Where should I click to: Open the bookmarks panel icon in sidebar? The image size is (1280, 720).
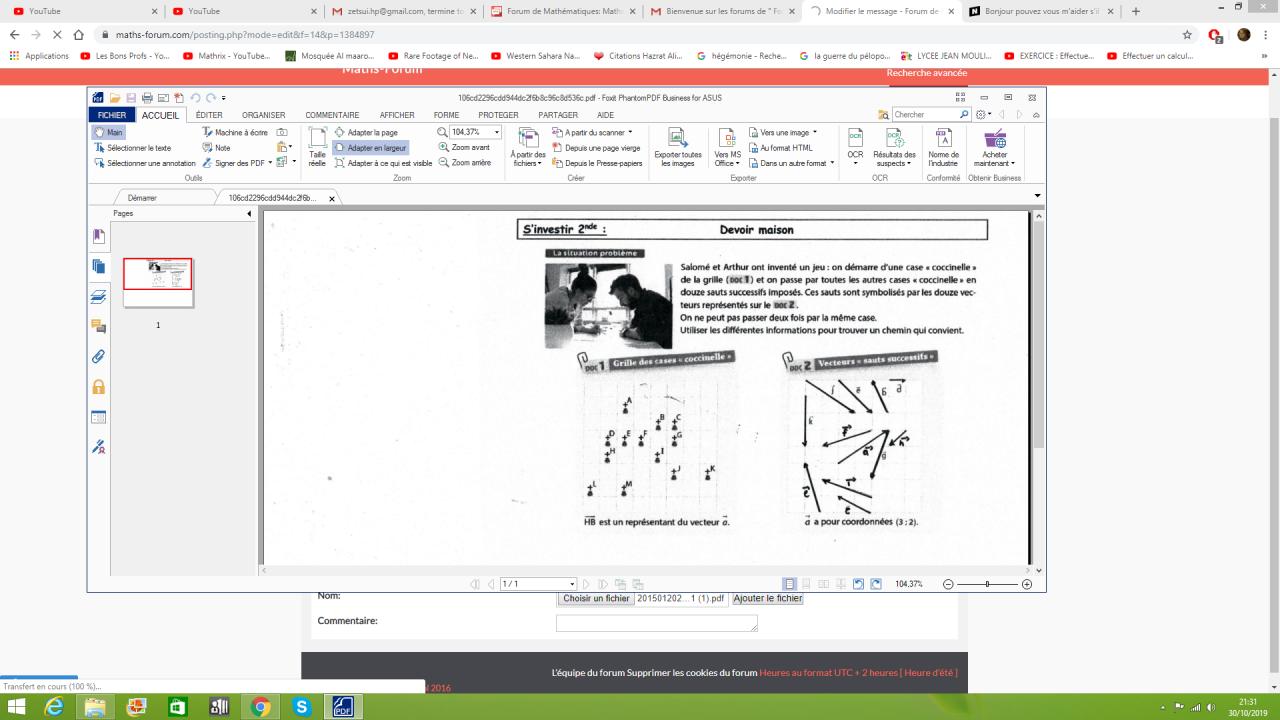point(99,236)
